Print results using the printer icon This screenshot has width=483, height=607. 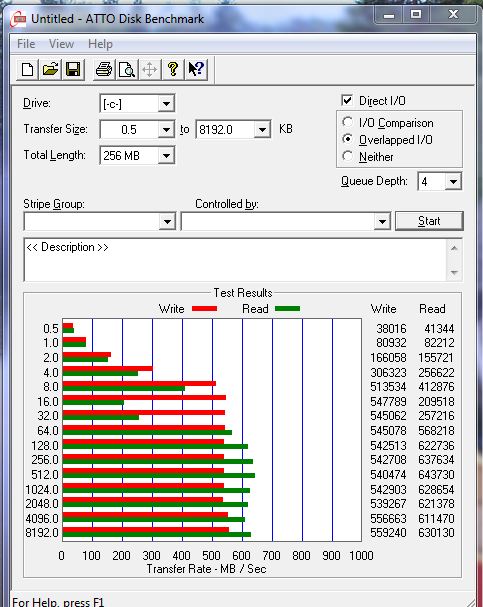[104, 70]
